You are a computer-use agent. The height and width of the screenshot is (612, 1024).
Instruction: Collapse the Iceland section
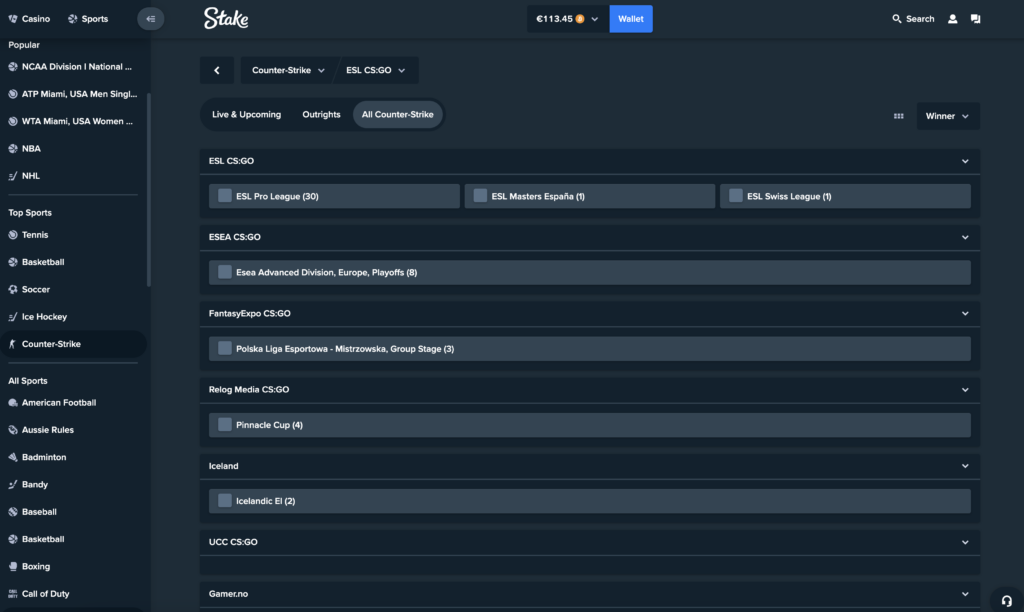click(965, 466)
